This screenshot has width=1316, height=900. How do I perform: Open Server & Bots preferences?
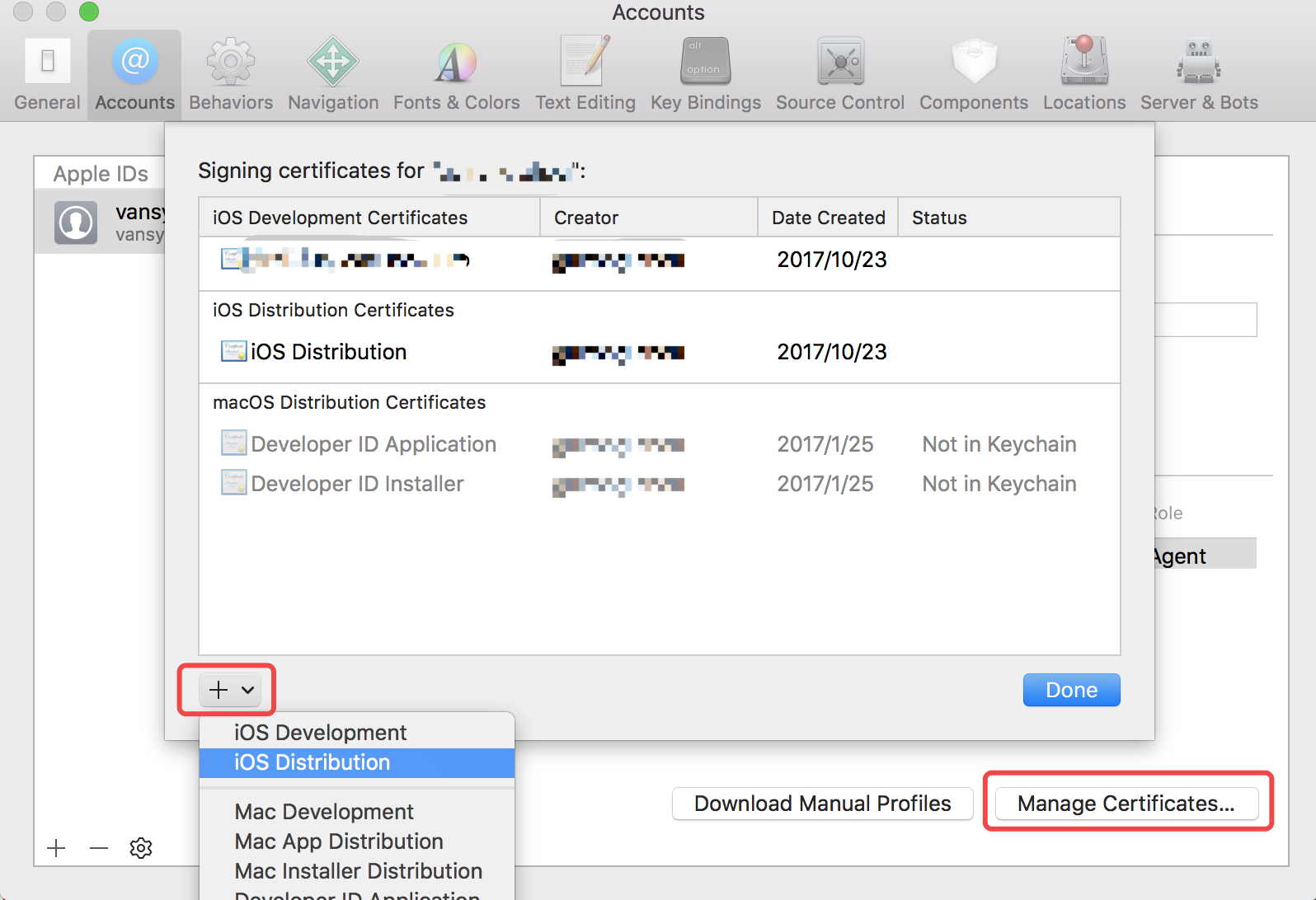tap(1199, 74)
